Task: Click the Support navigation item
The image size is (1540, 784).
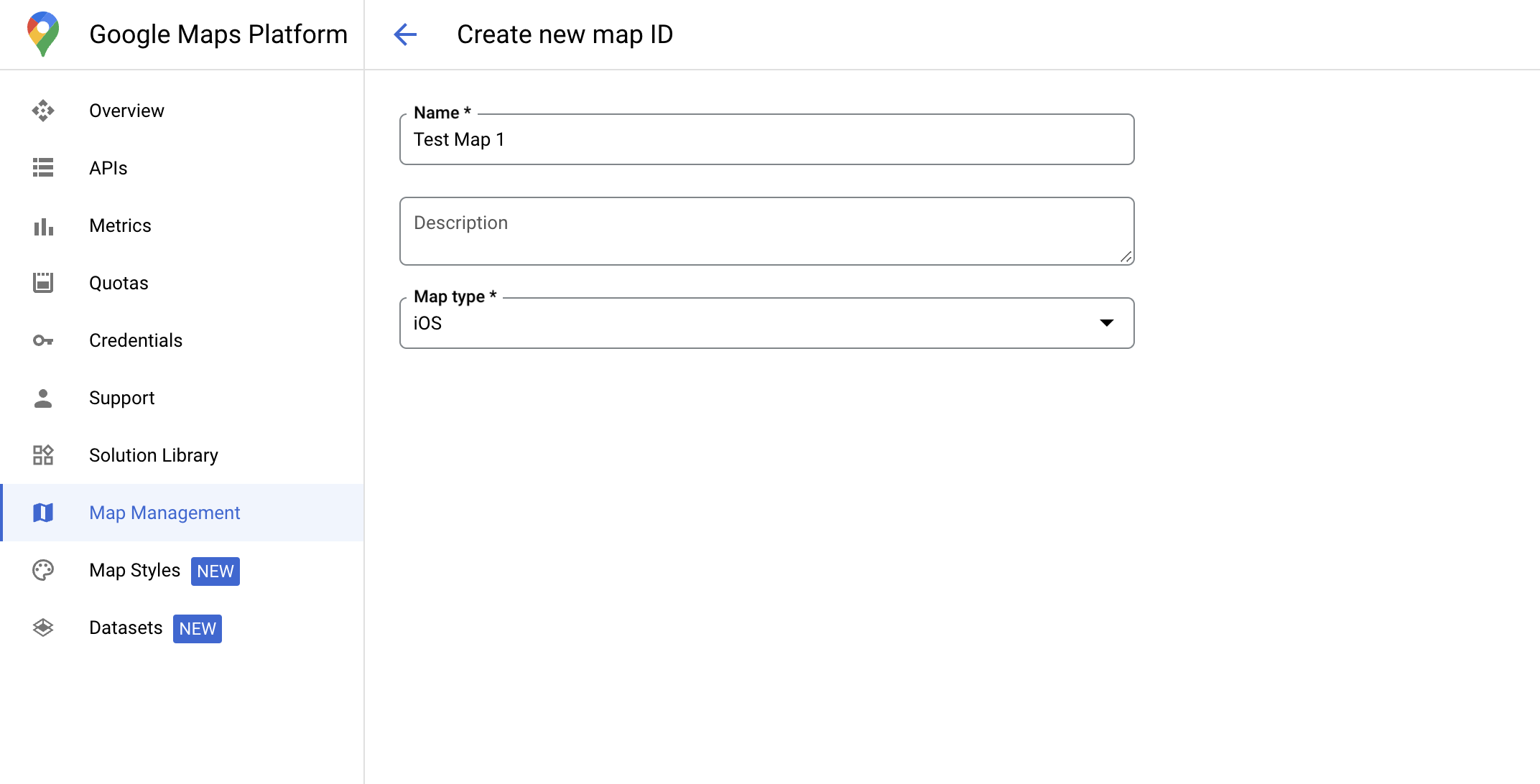Action: (122, 398)
